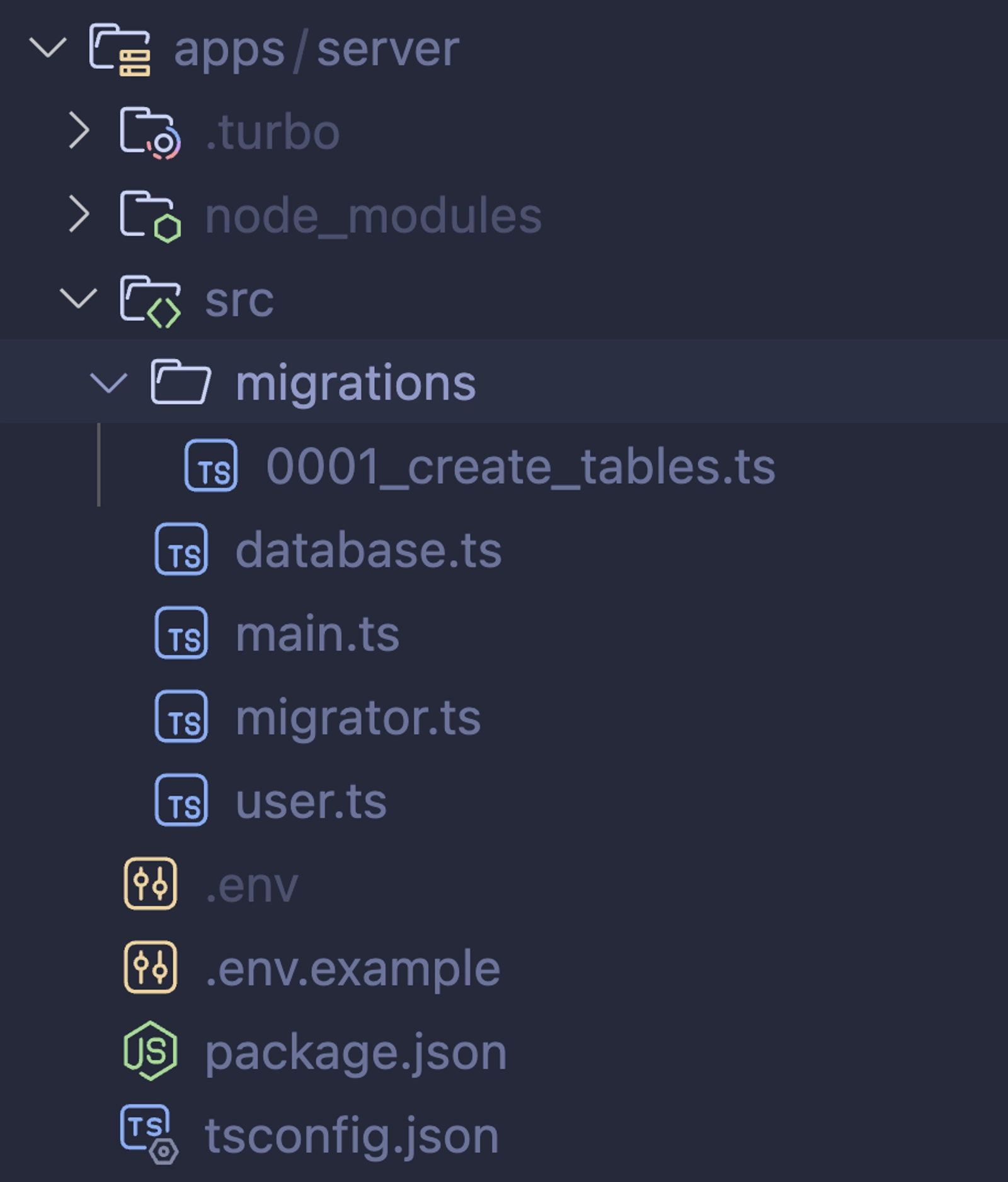Expand the .turbo folder chevron

(79, 131)
